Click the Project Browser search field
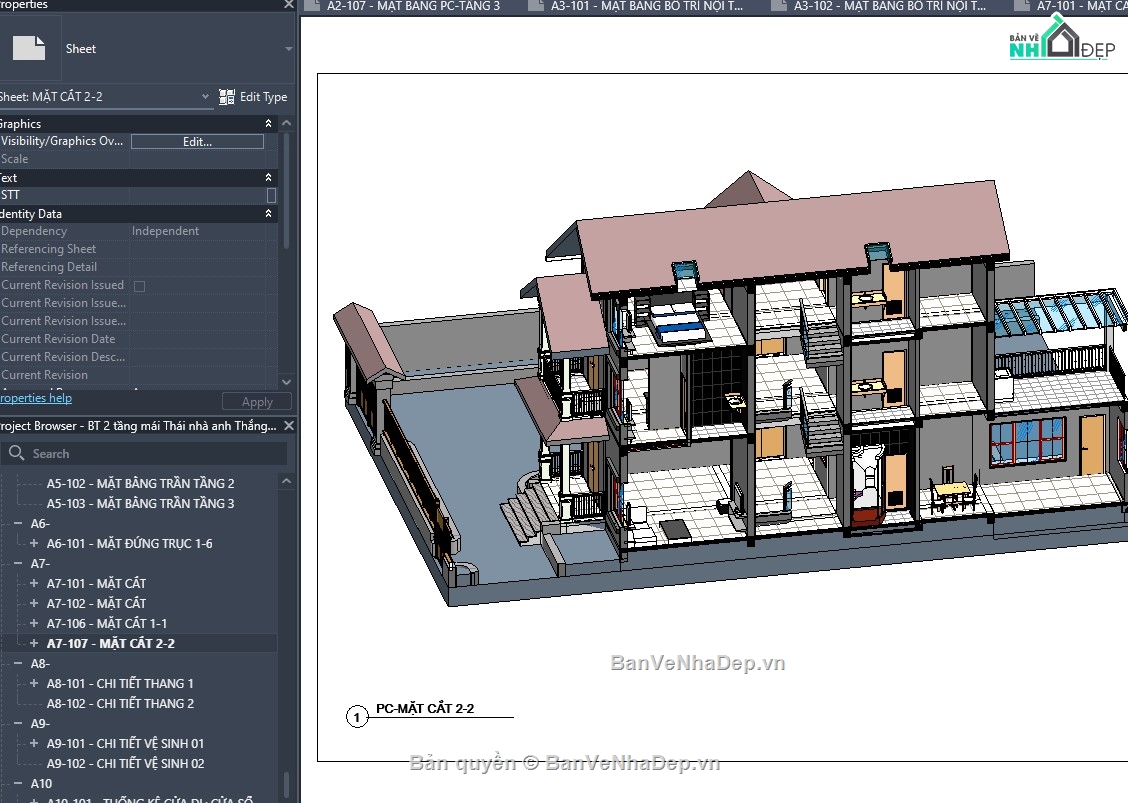 tap(144, 453)
